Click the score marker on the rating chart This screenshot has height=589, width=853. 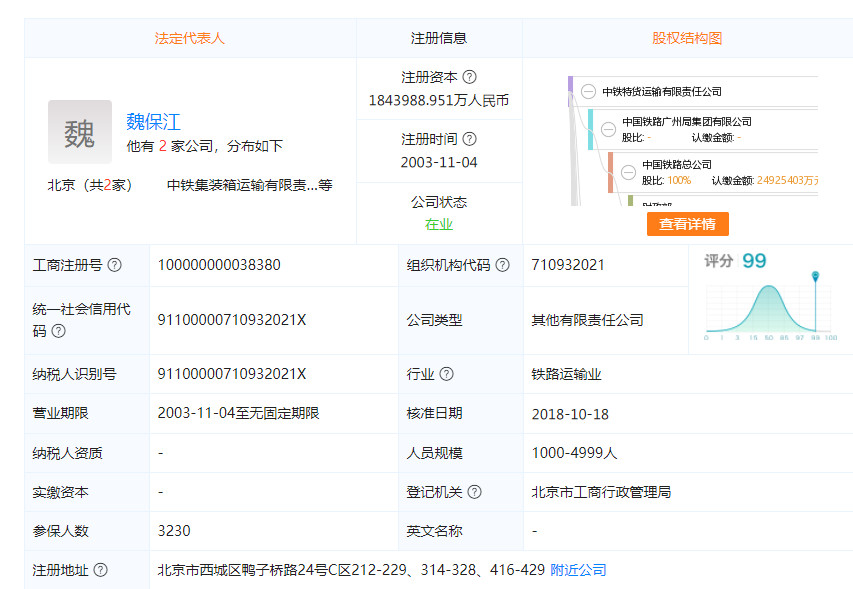(x=815, y=276)
